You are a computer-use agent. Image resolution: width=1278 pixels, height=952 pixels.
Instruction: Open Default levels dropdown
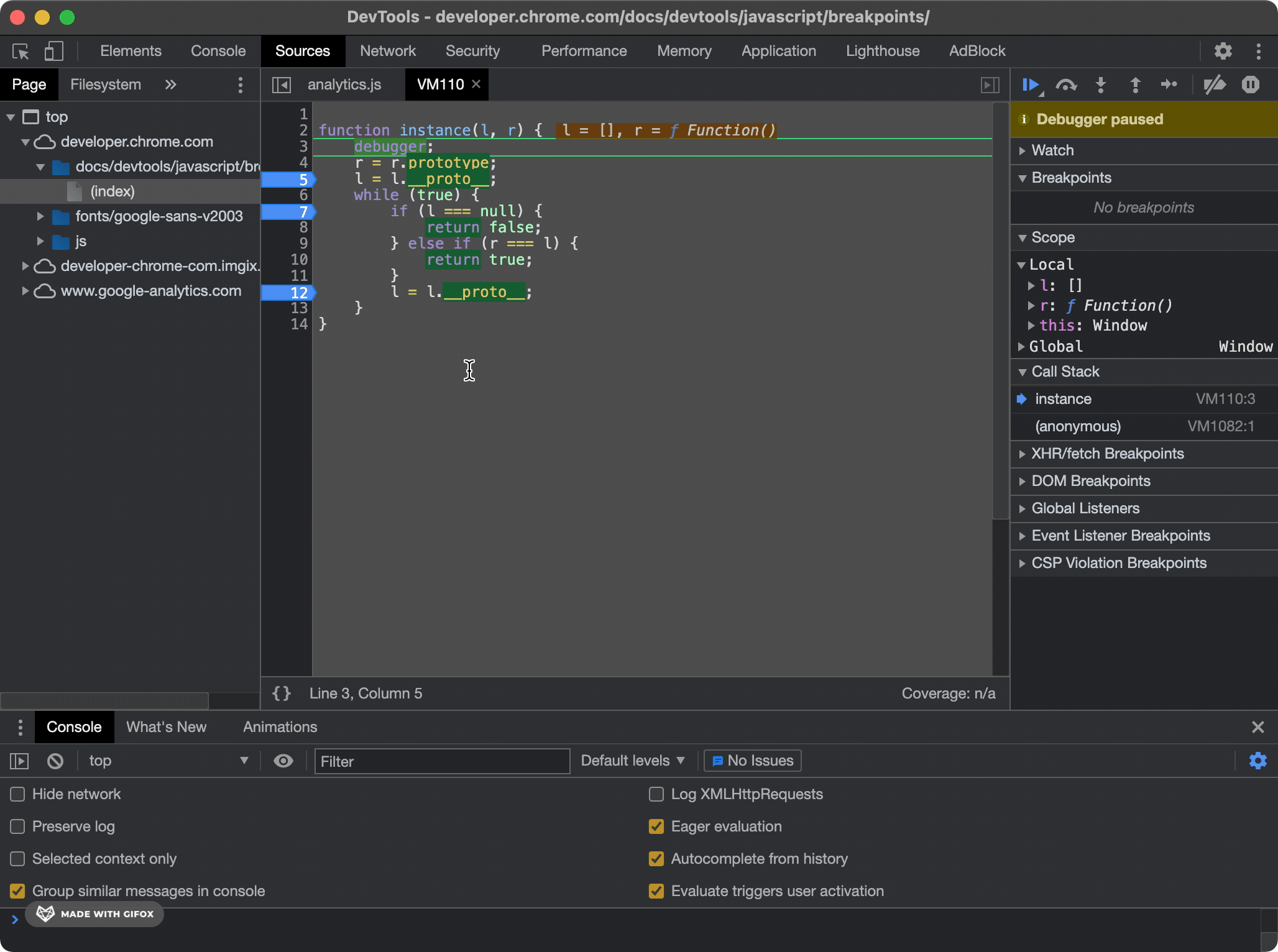coord(632,761)
